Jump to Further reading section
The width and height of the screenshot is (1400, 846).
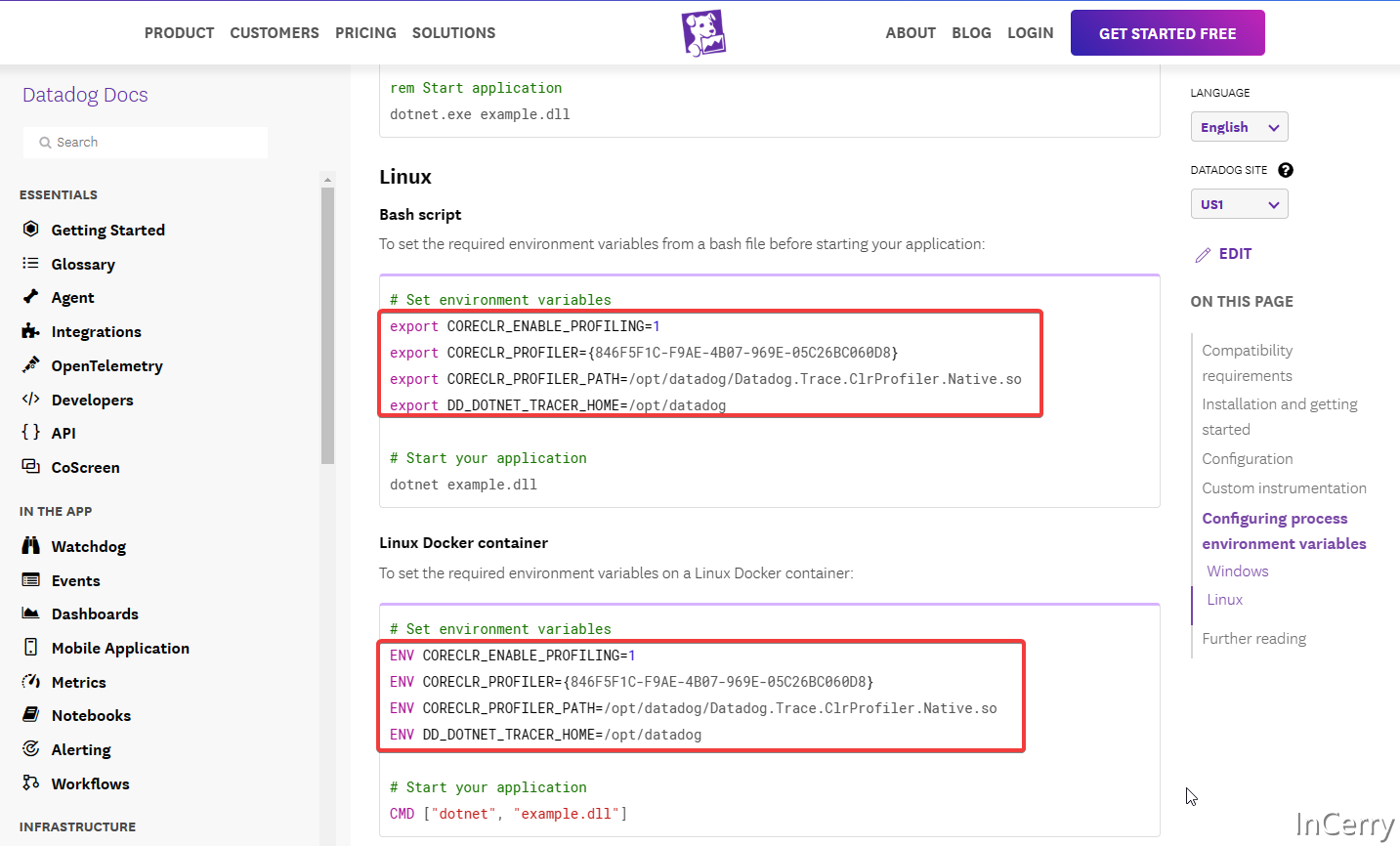1253,639
